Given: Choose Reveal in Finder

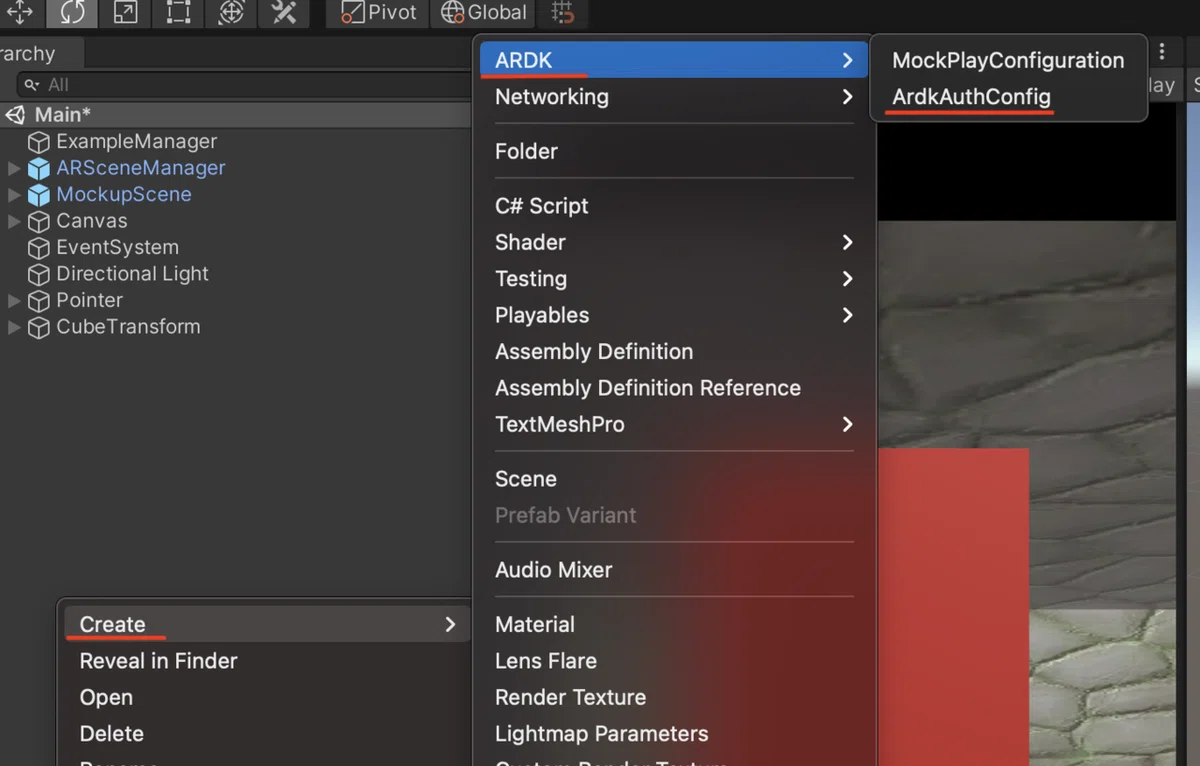Looking at the screenshot, I should pos(159,661).
